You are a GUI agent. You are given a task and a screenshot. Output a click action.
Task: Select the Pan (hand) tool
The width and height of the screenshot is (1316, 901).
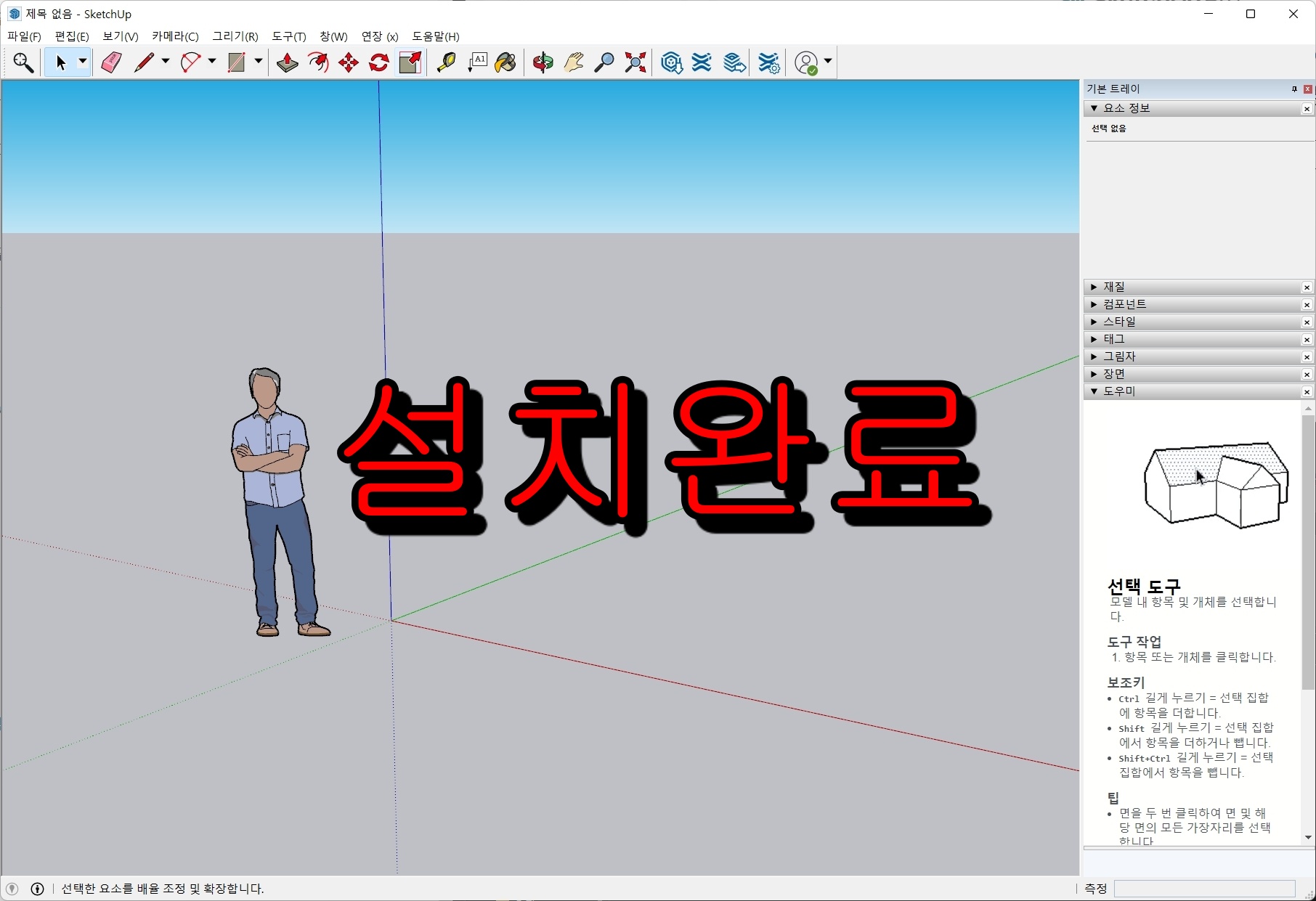[x=573, y=63]
